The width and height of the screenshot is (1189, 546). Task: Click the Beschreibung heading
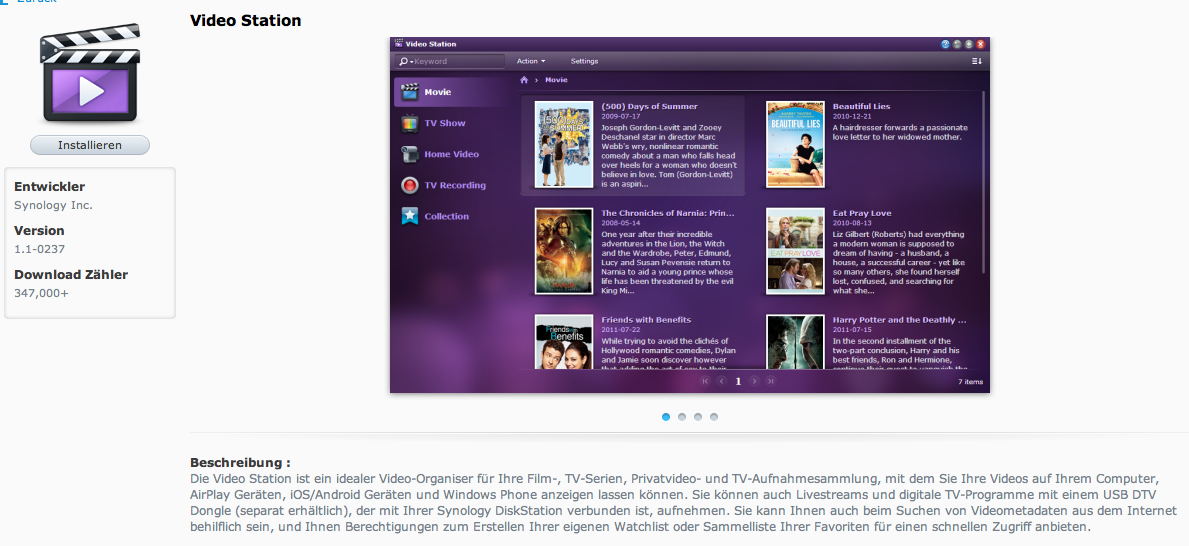tap(240, 463)
